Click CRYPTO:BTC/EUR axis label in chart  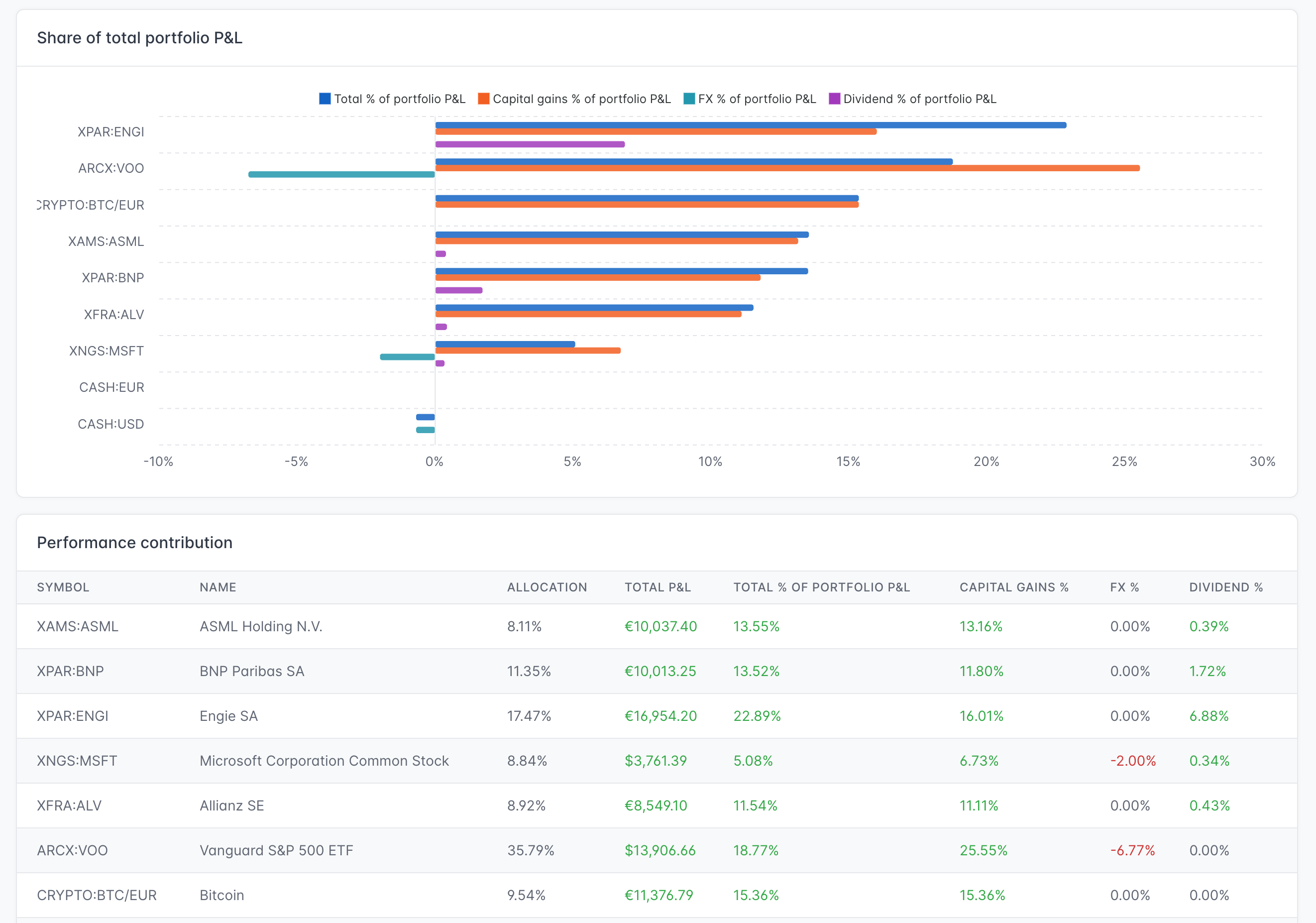point(91,205)
